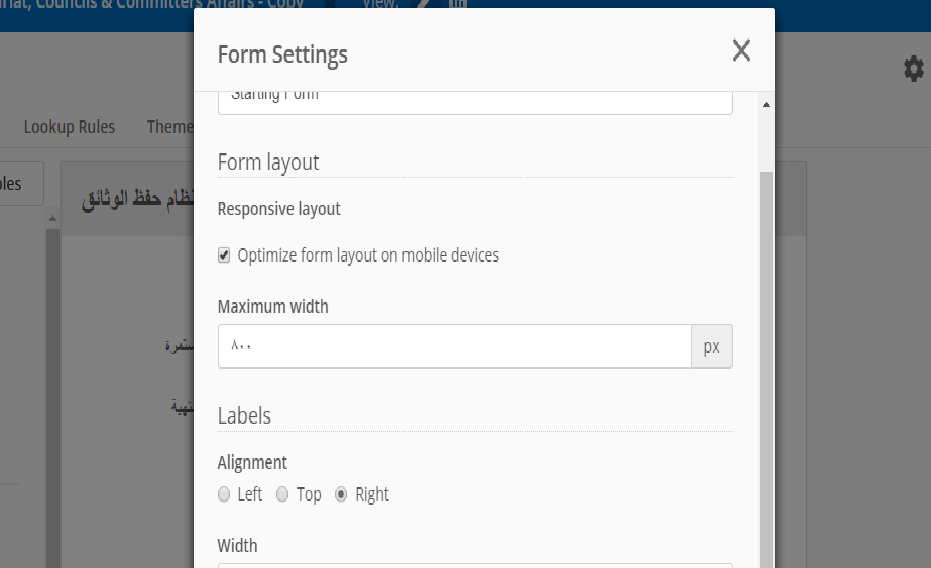Click the Arabic form title header

tap(138, 198)
